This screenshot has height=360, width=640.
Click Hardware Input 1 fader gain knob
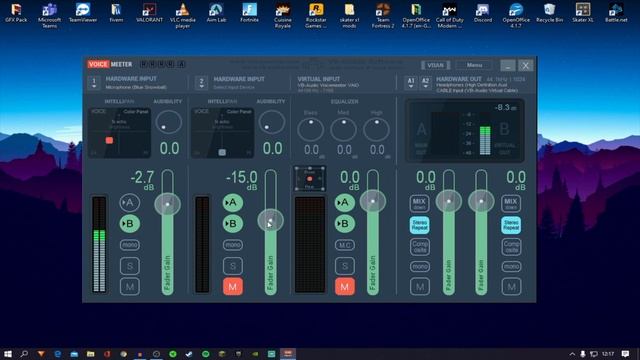[x=167, y=204]
